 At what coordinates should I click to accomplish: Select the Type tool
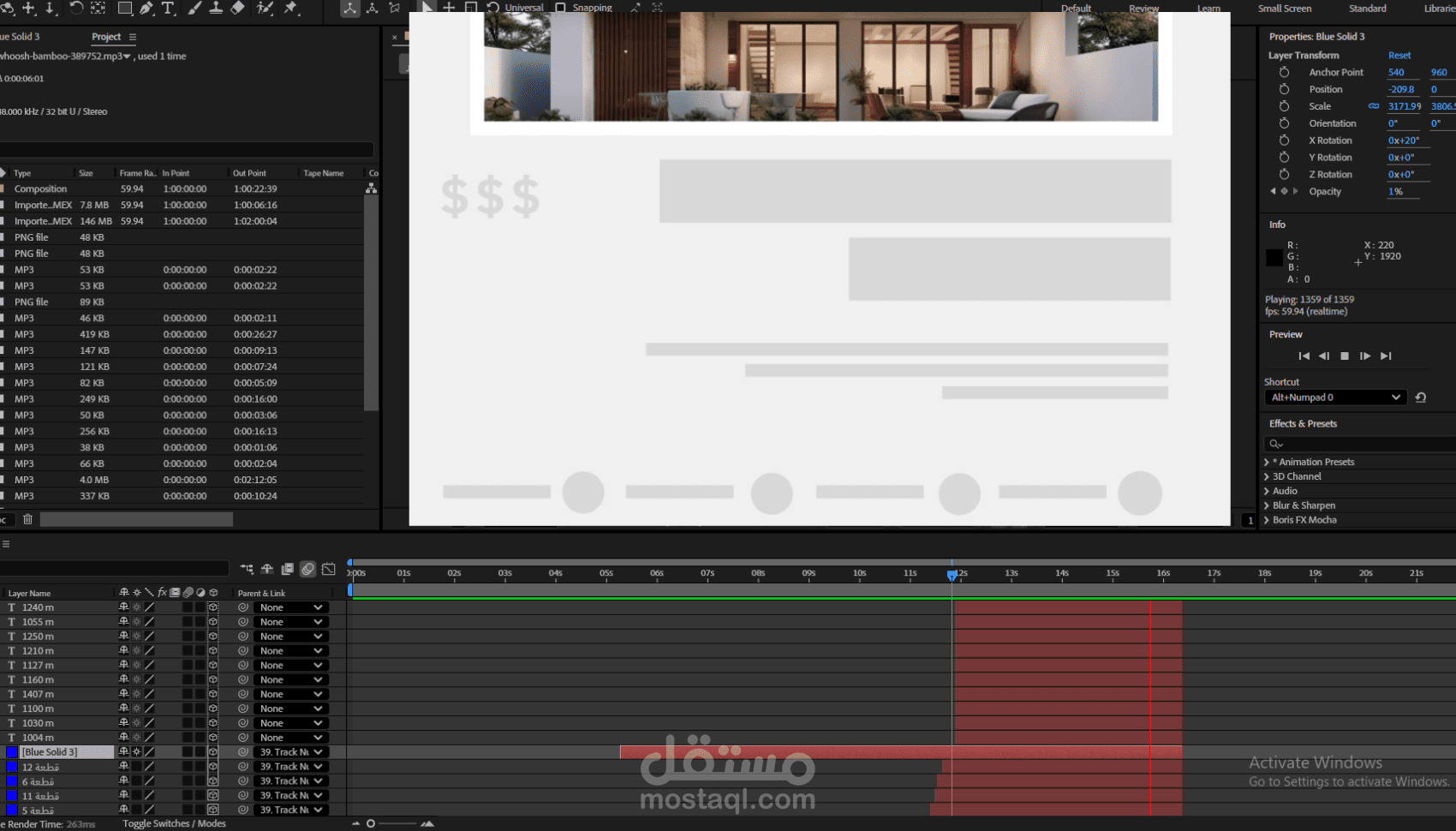click(x=168, y=9)
